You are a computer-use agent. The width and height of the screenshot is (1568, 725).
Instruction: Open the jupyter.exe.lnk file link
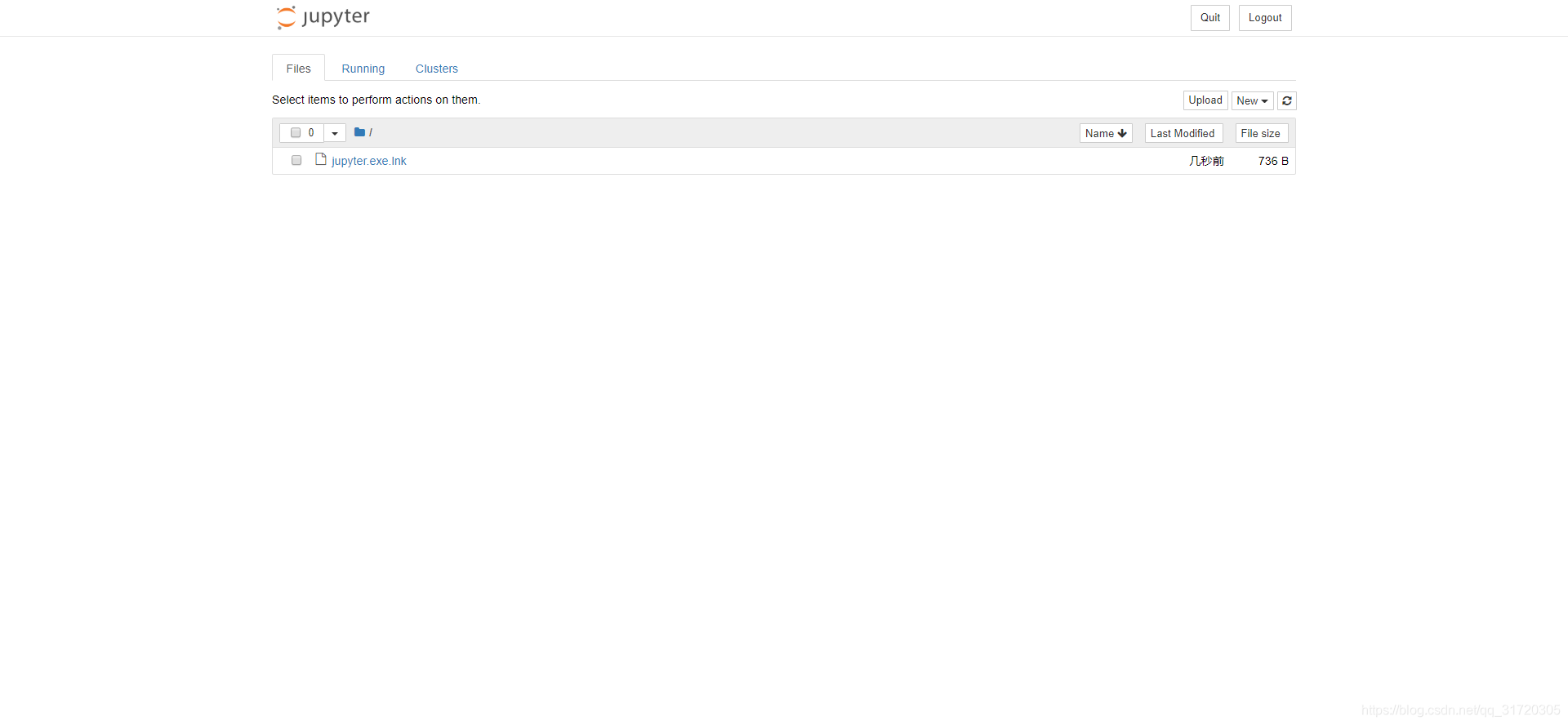(x=369, y=161)
